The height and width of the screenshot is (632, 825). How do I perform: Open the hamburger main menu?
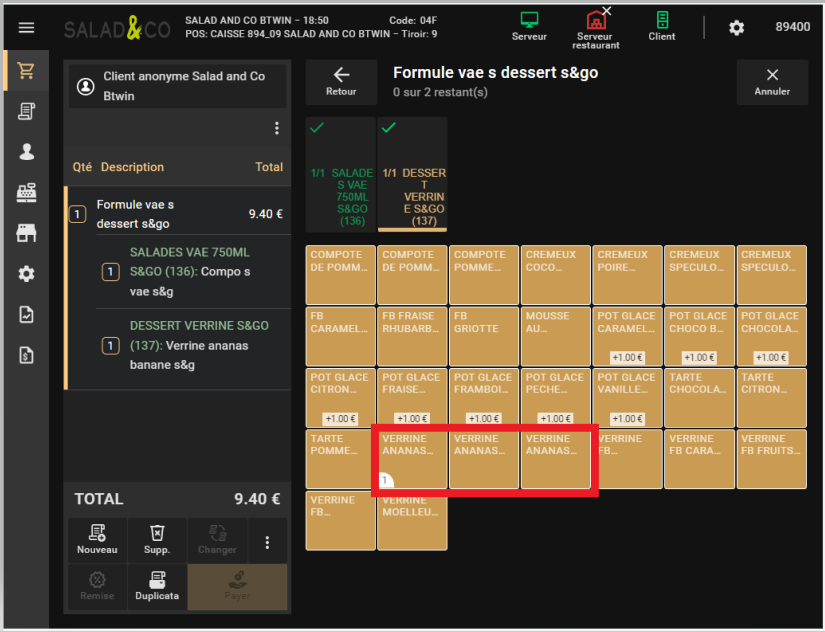click(26, 27)
